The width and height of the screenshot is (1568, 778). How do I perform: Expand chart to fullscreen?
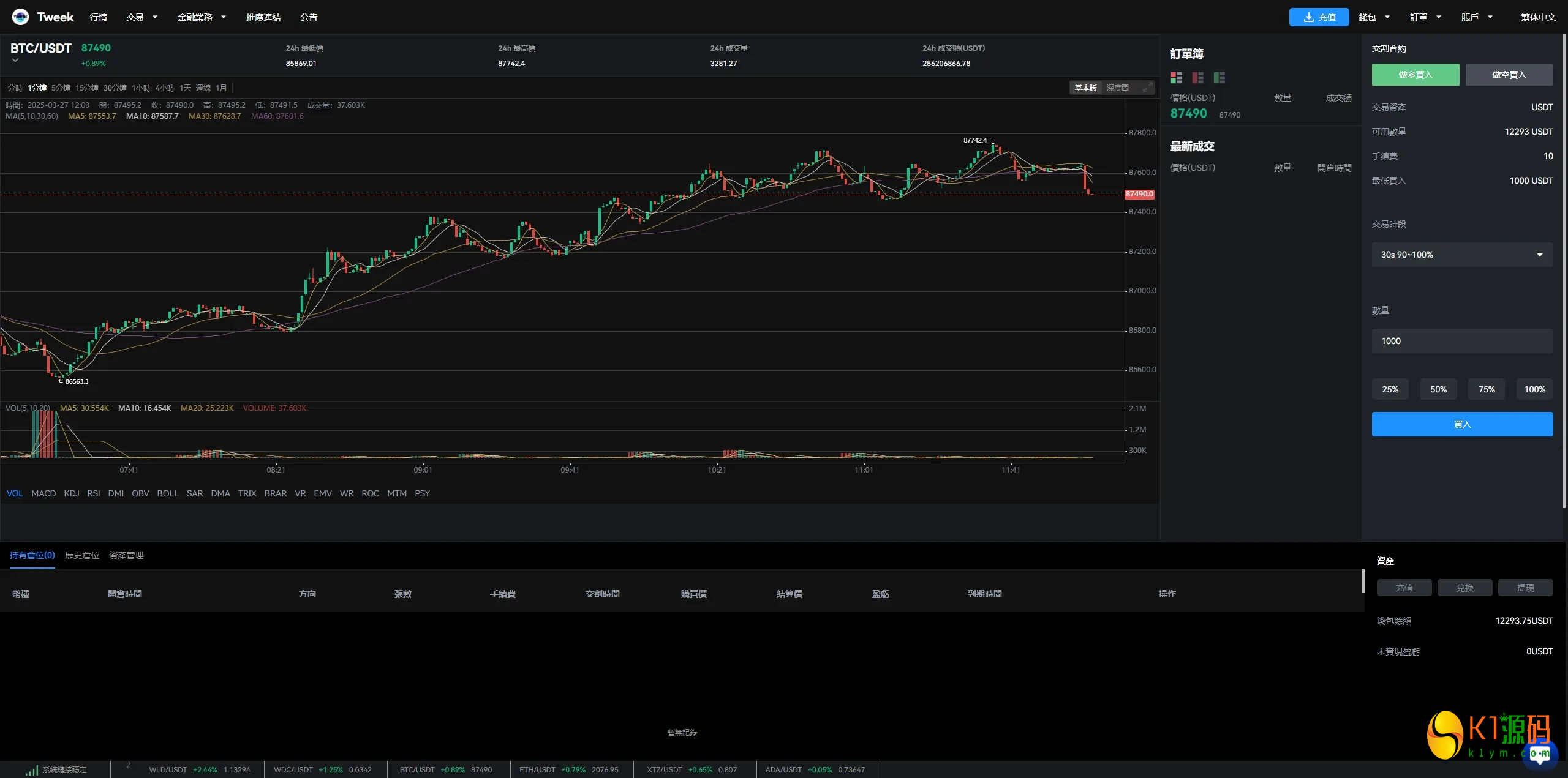(1147, 88)
